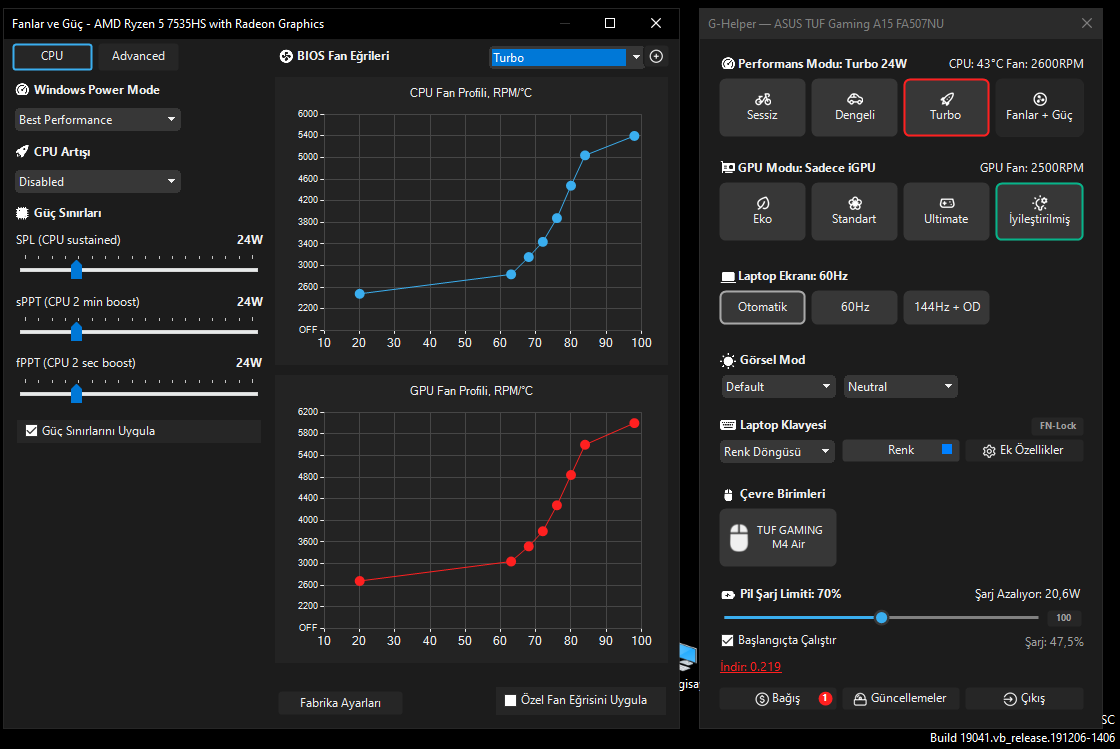Open the Turbo fan profile dropdown
Viewport: 1120px width, 749px height.
[x=566, y=57]
